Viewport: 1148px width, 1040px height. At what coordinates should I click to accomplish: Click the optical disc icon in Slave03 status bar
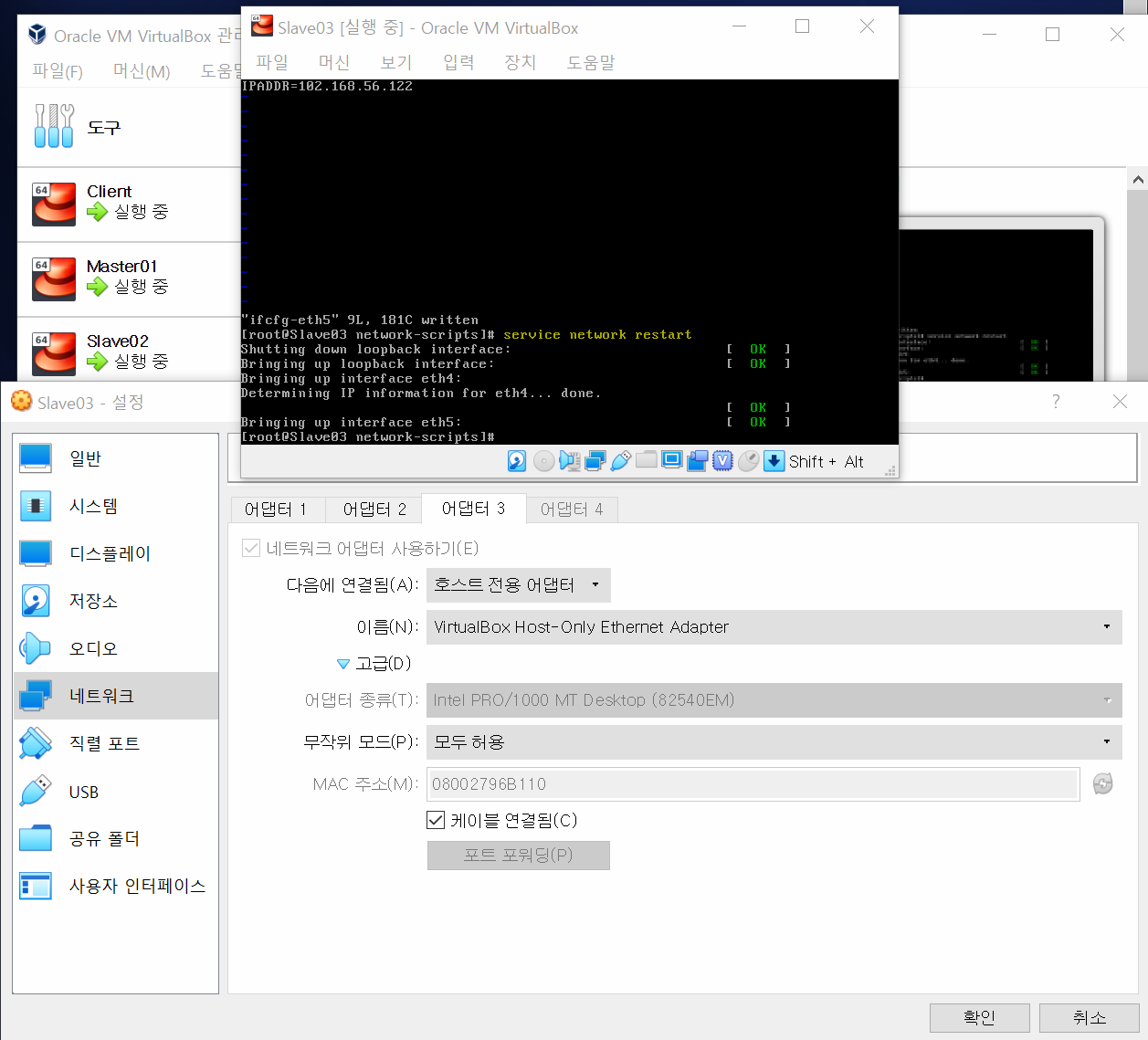[x=543, y=461]
